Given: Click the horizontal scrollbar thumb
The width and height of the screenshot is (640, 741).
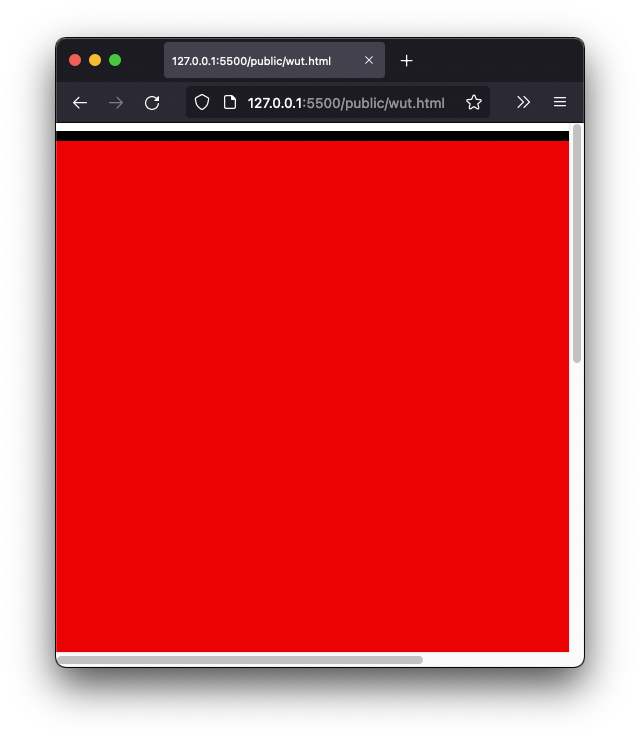Looking at the screenshot, I should (240, 660).
